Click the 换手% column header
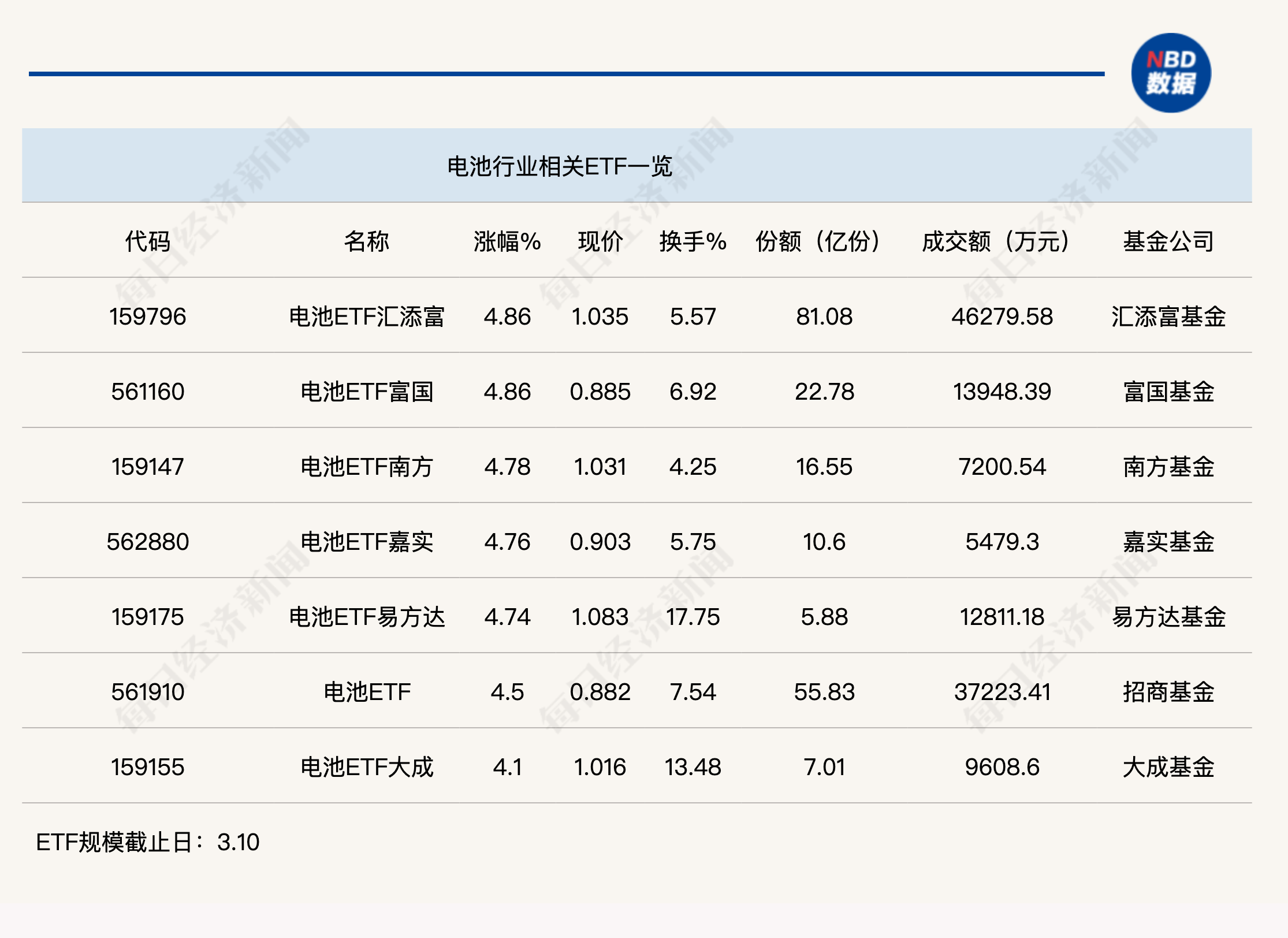 pyautogui.click(x=693, y=241)
